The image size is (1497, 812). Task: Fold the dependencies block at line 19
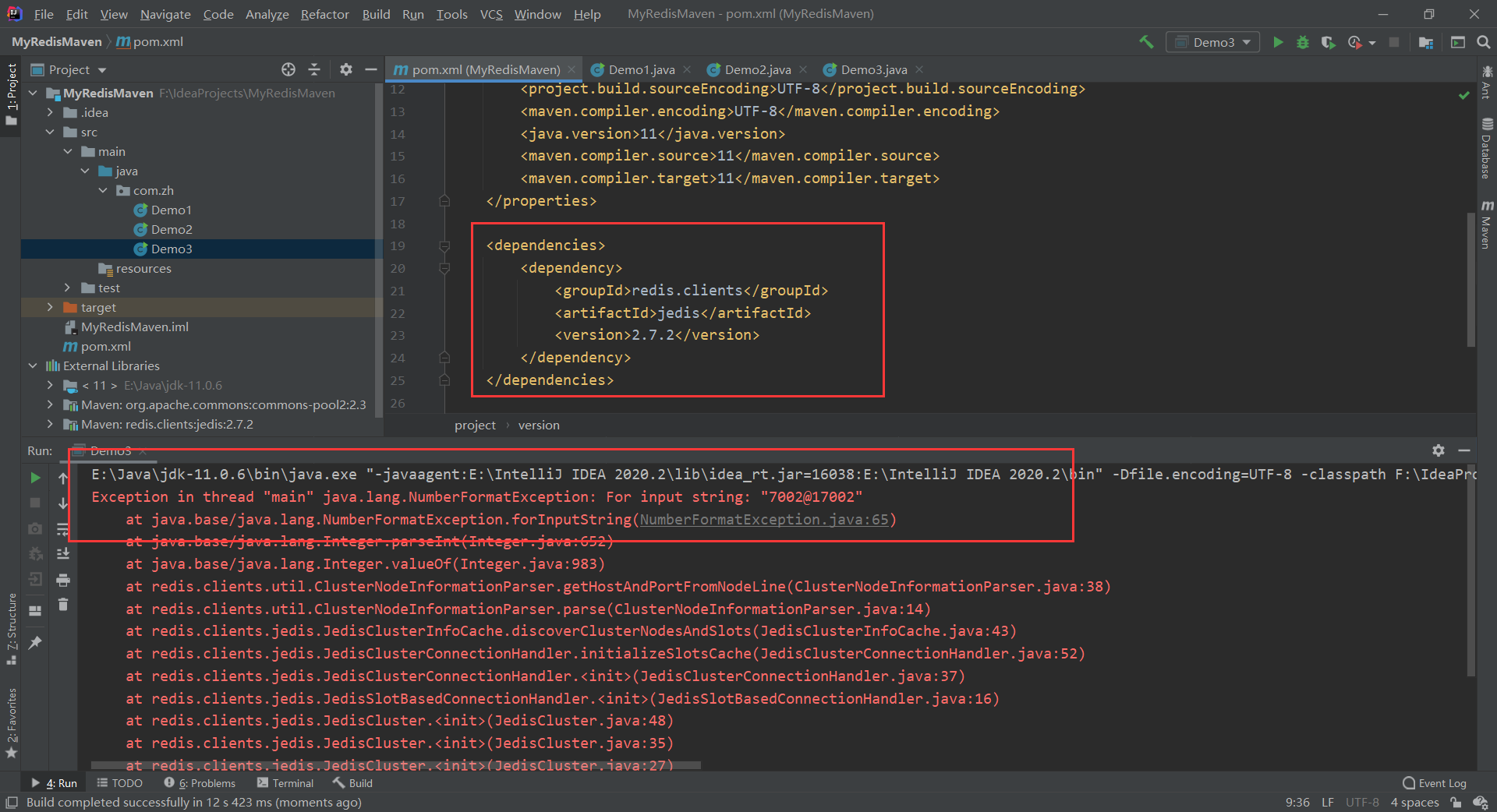click(444, 246)
